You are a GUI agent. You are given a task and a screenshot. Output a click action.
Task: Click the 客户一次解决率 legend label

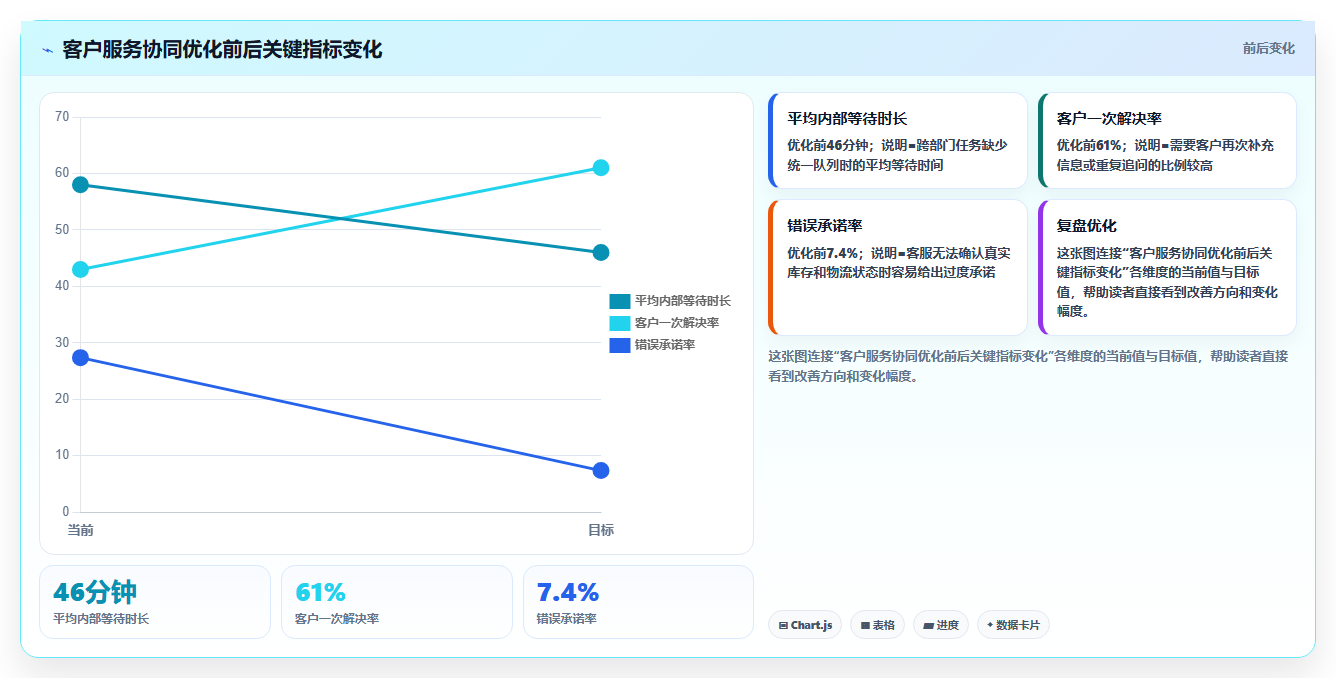[x=677, y=323]
